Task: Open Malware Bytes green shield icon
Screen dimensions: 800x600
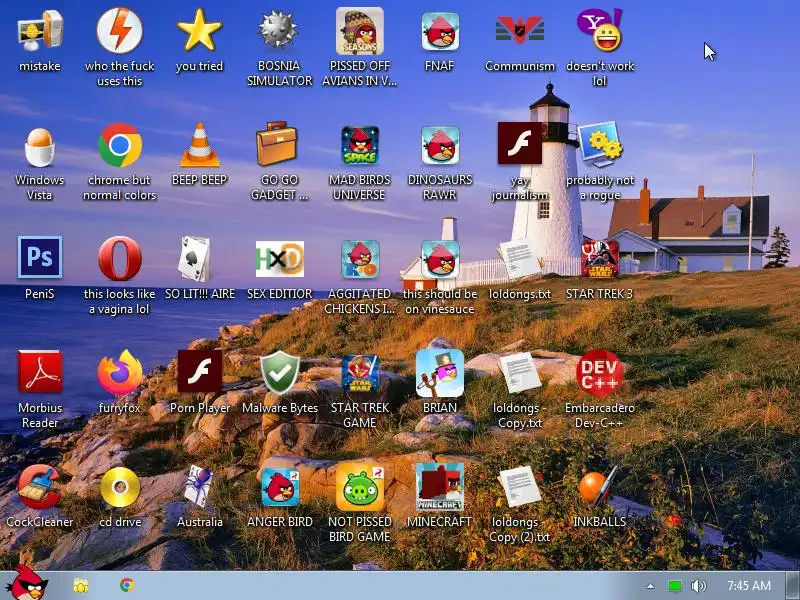Action: point(280,372)
